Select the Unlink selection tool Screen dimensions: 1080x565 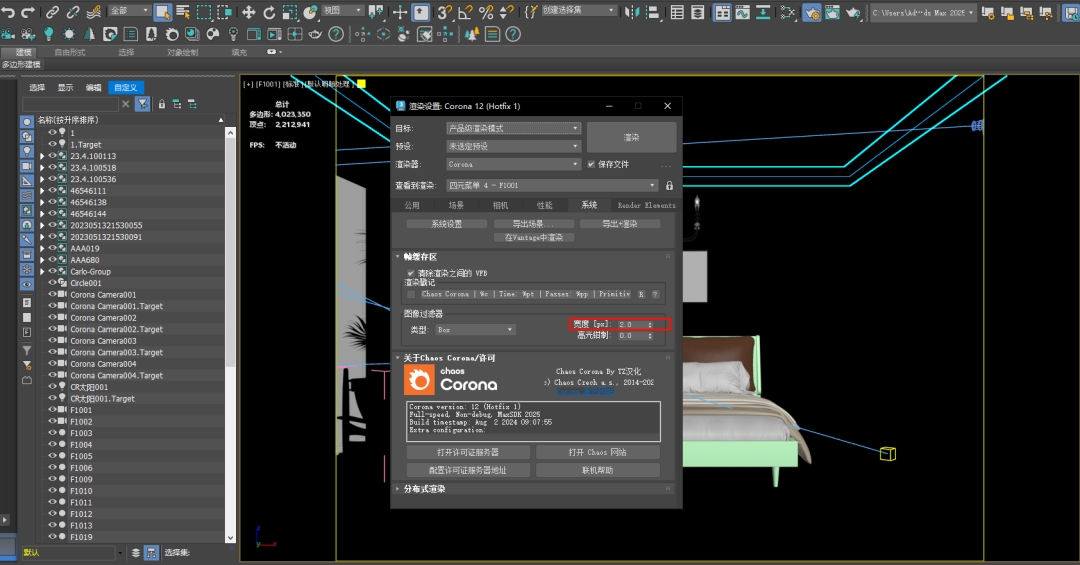pos(73,12)
